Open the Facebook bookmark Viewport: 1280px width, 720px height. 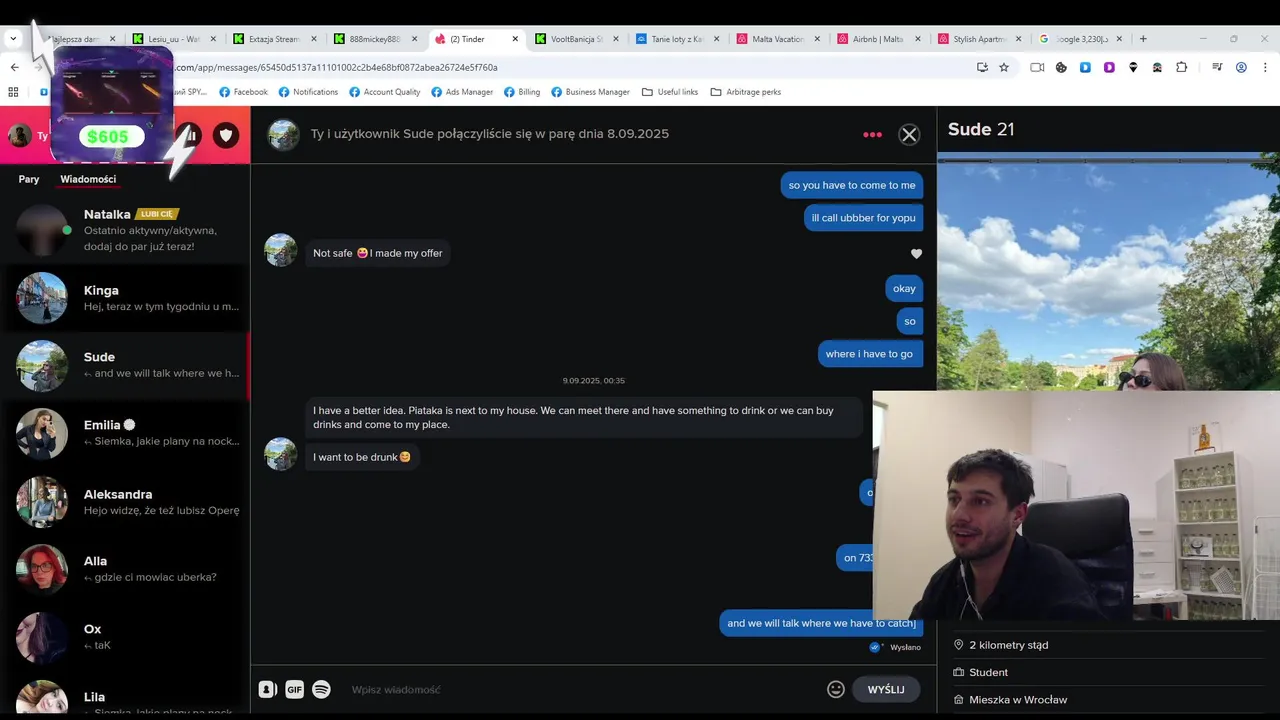pos(244,92)
